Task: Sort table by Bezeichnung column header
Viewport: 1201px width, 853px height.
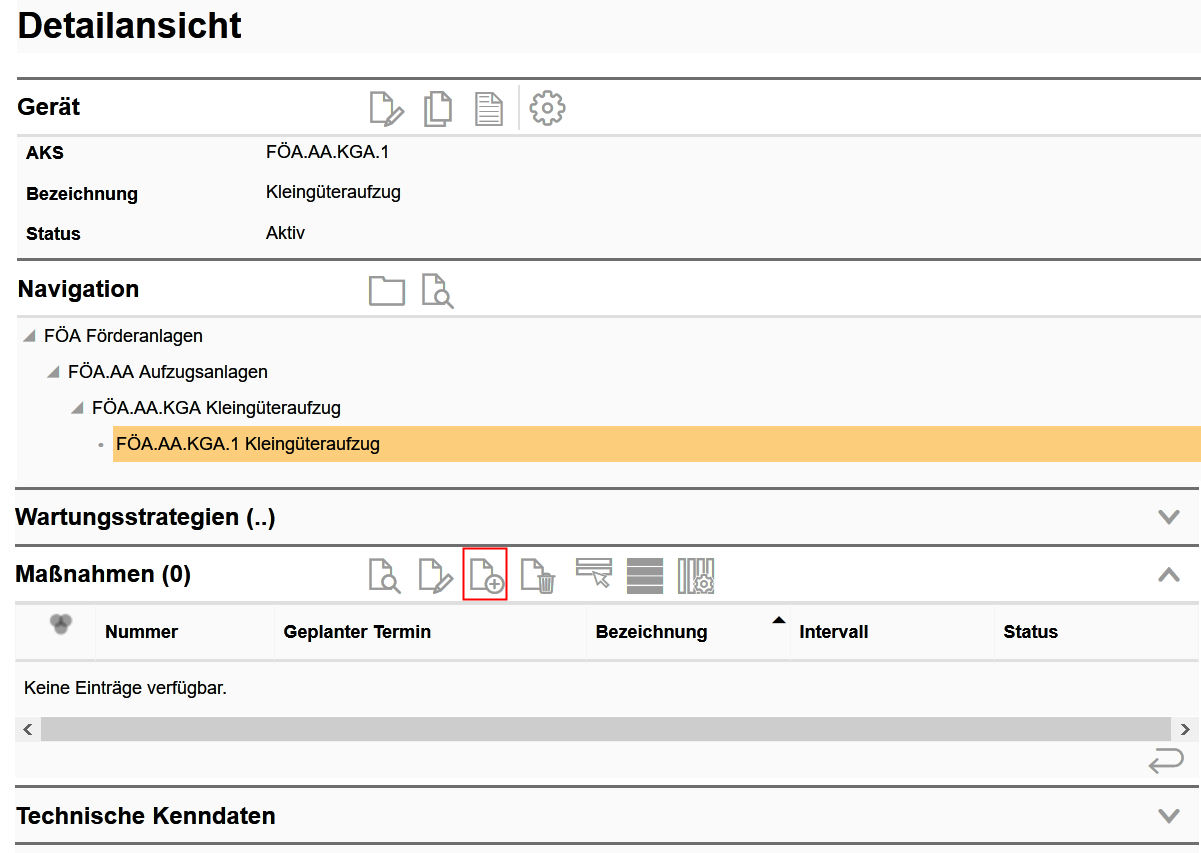Action: tap(651, 632)
